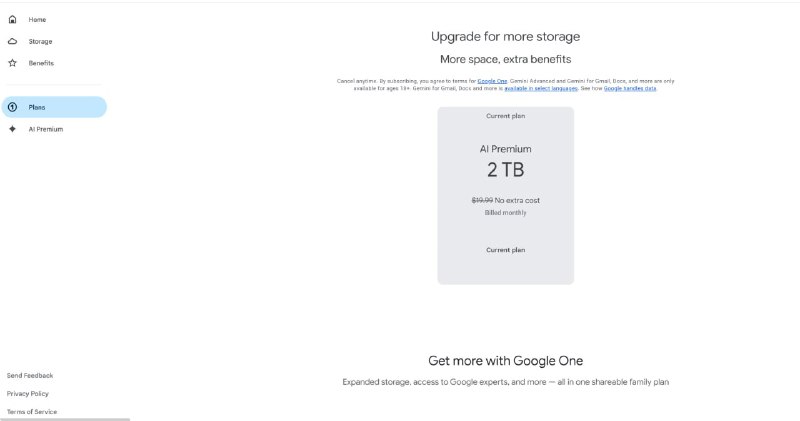
Task: Open the Terms of Service link
Action: click(32, 411)
